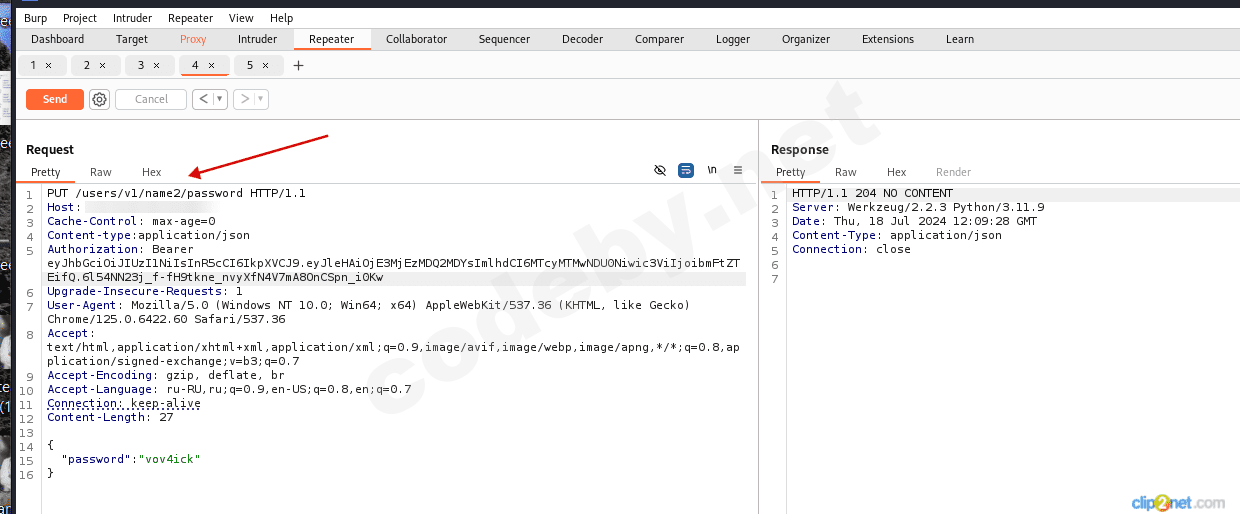Add a new Repeater tab with plus
This screenshot has width=1240, height=514.
[x=298, y=66]
